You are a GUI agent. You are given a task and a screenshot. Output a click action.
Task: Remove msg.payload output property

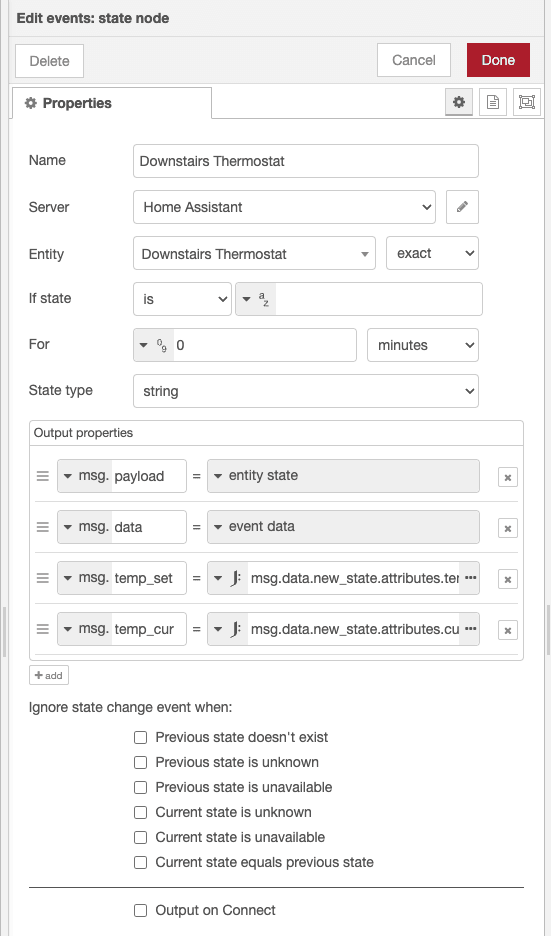point(507,477)
